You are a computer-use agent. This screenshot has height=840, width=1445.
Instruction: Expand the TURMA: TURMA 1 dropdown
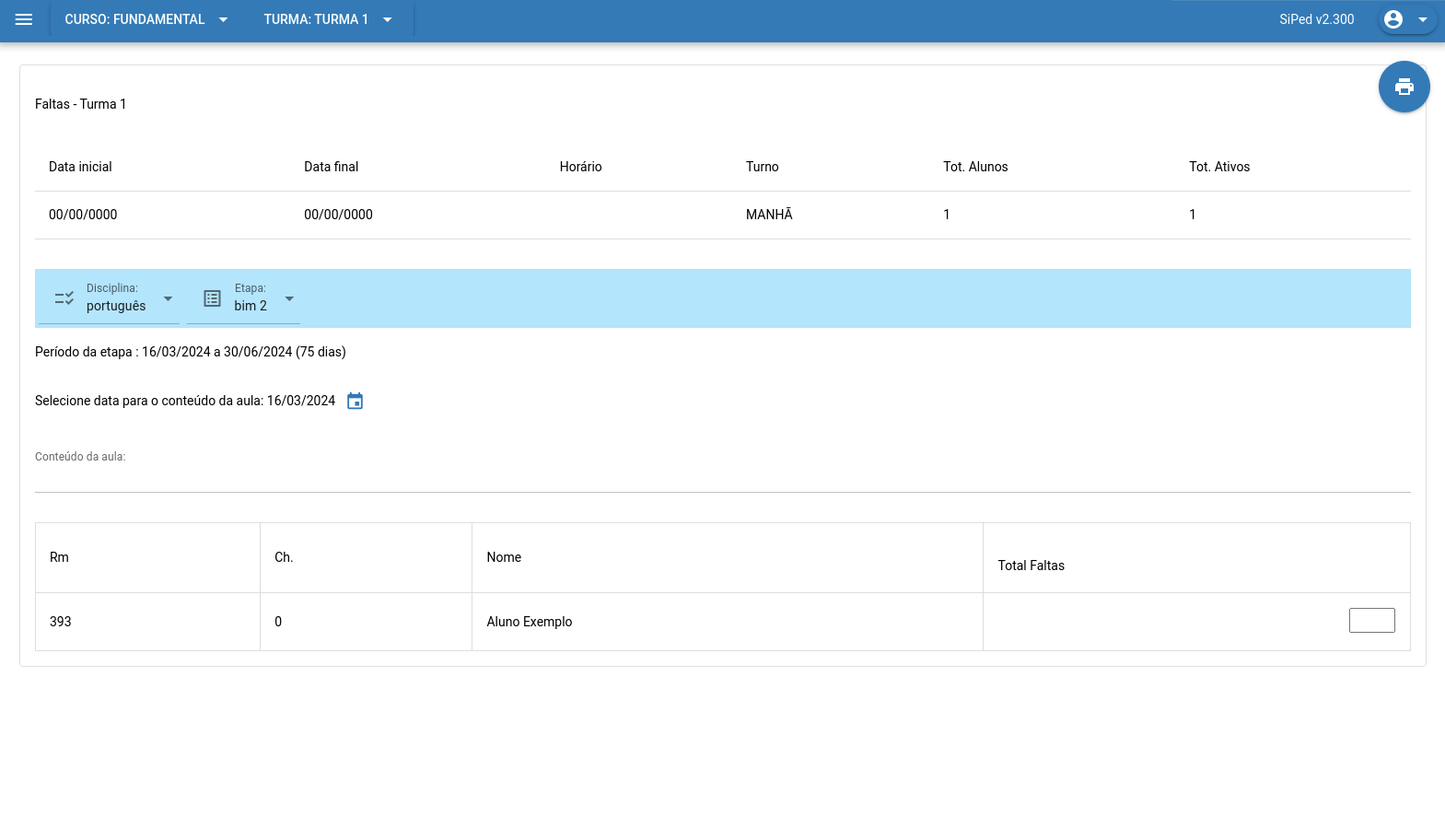(x=328, y=19)
